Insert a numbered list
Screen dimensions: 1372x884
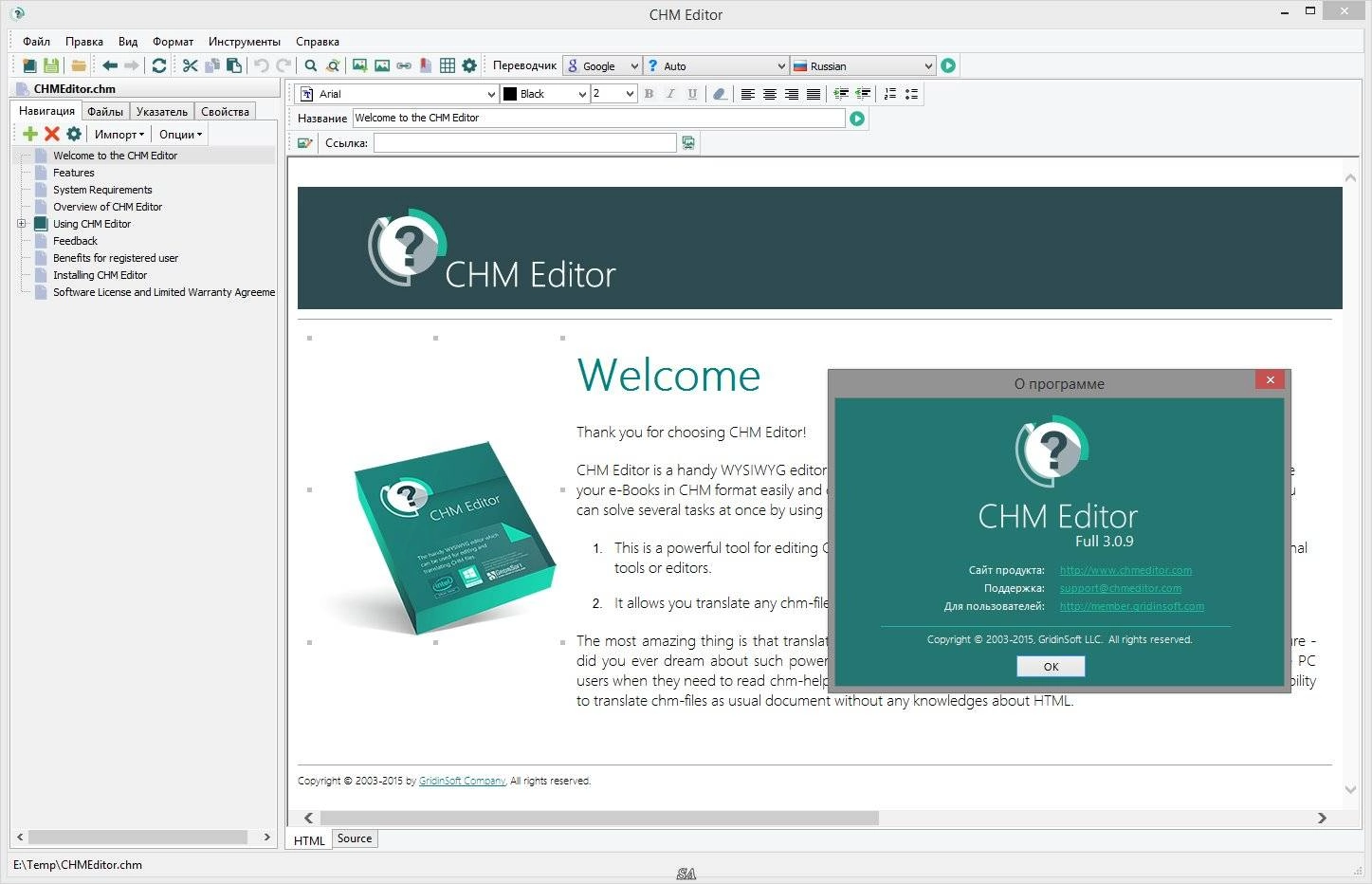[889, 94]
